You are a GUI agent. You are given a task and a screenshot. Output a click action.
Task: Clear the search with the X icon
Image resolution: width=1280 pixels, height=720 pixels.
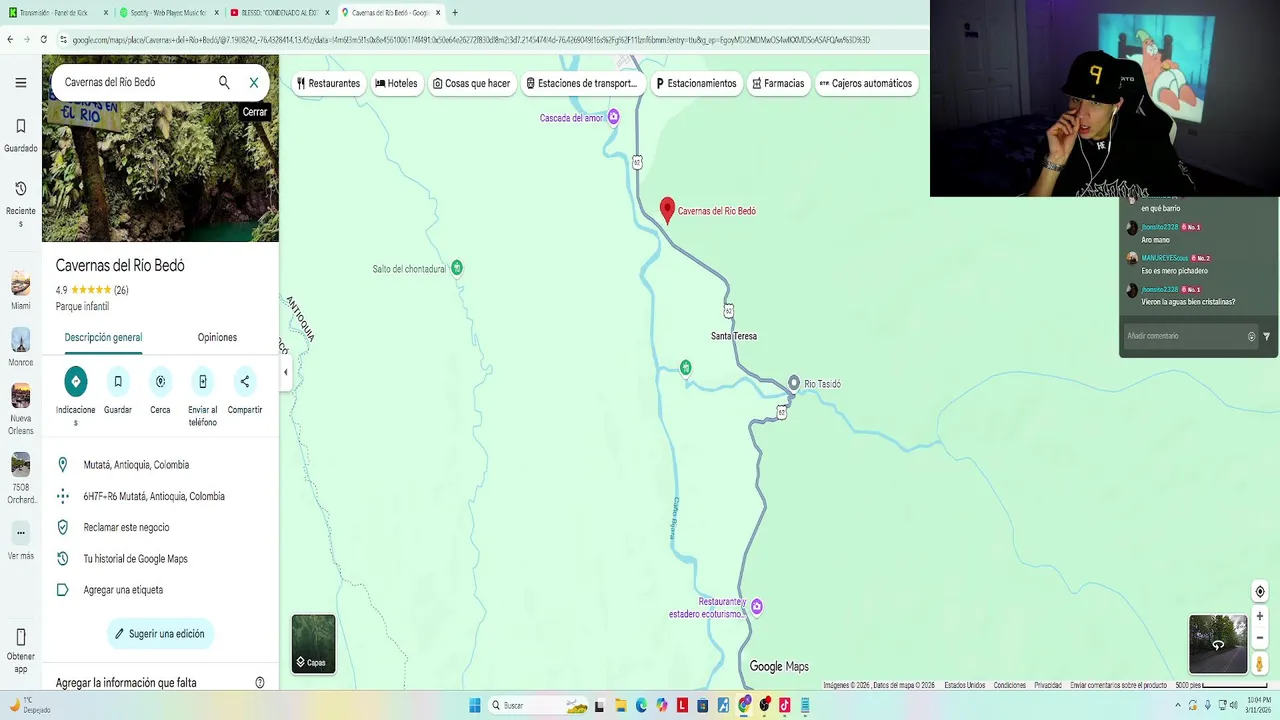(254, 83)
